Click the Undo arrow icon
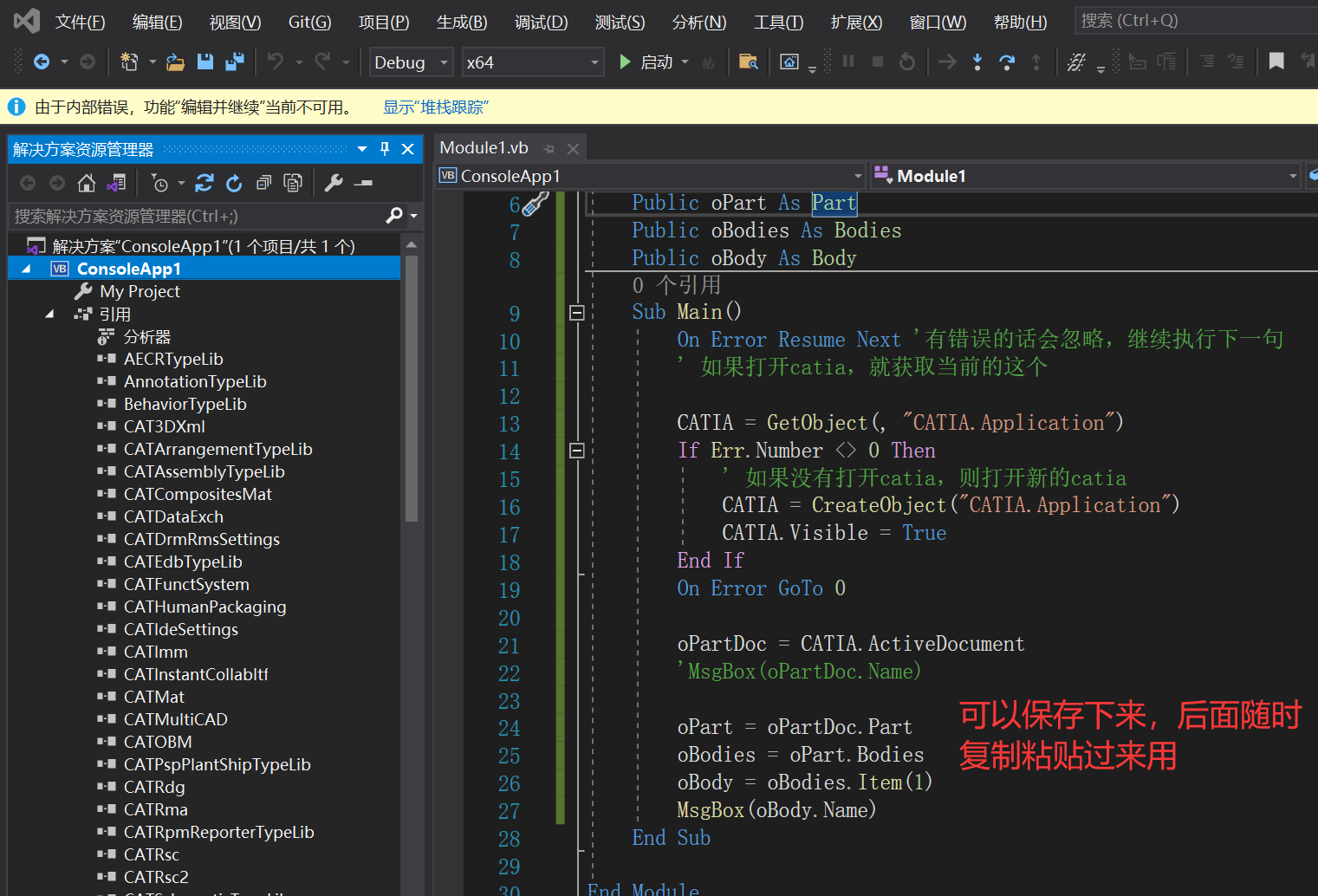 [x=276, y=61]
